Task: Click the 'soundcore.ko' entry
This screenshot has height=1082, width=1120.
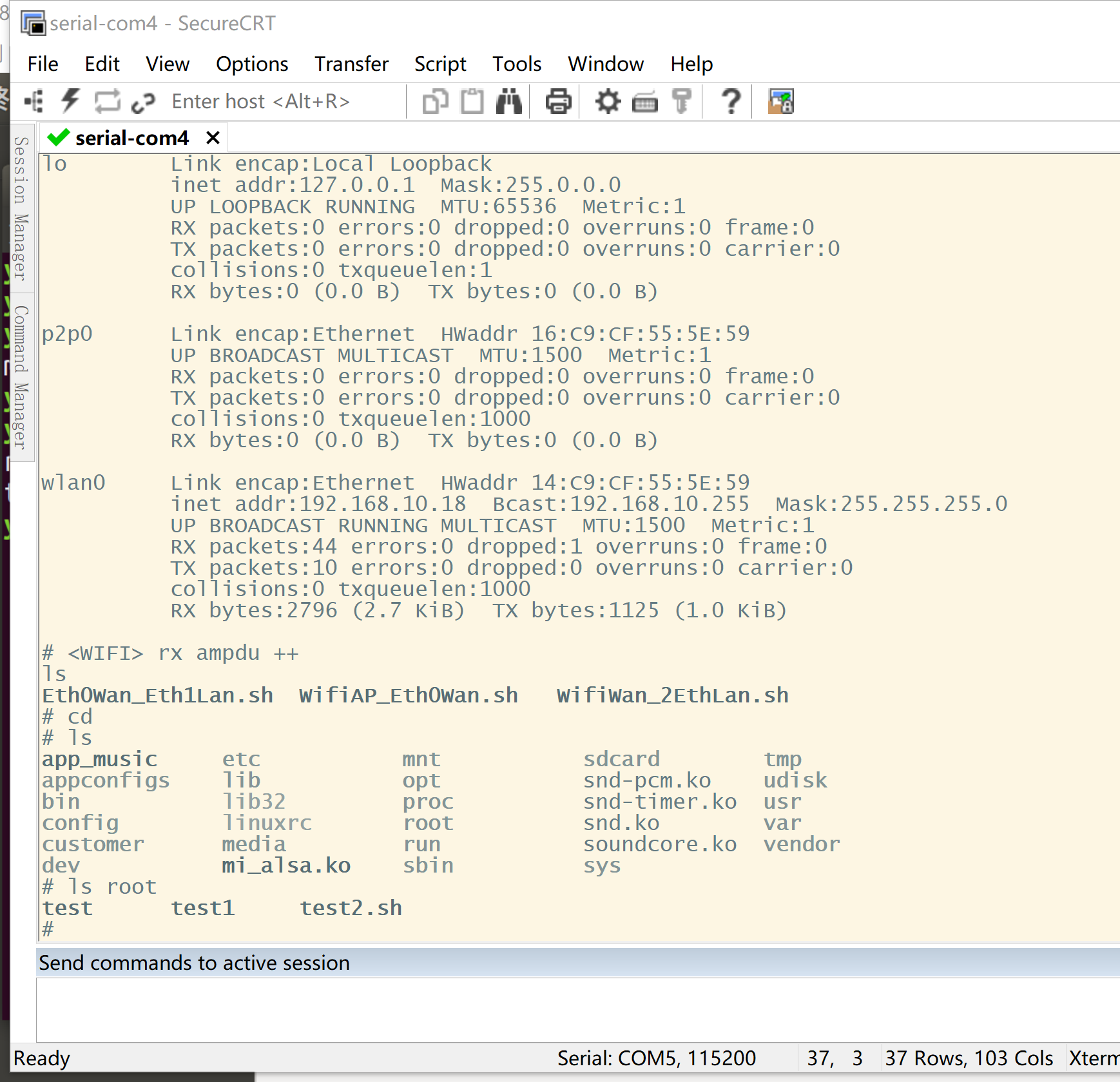Action: [660, 844]
